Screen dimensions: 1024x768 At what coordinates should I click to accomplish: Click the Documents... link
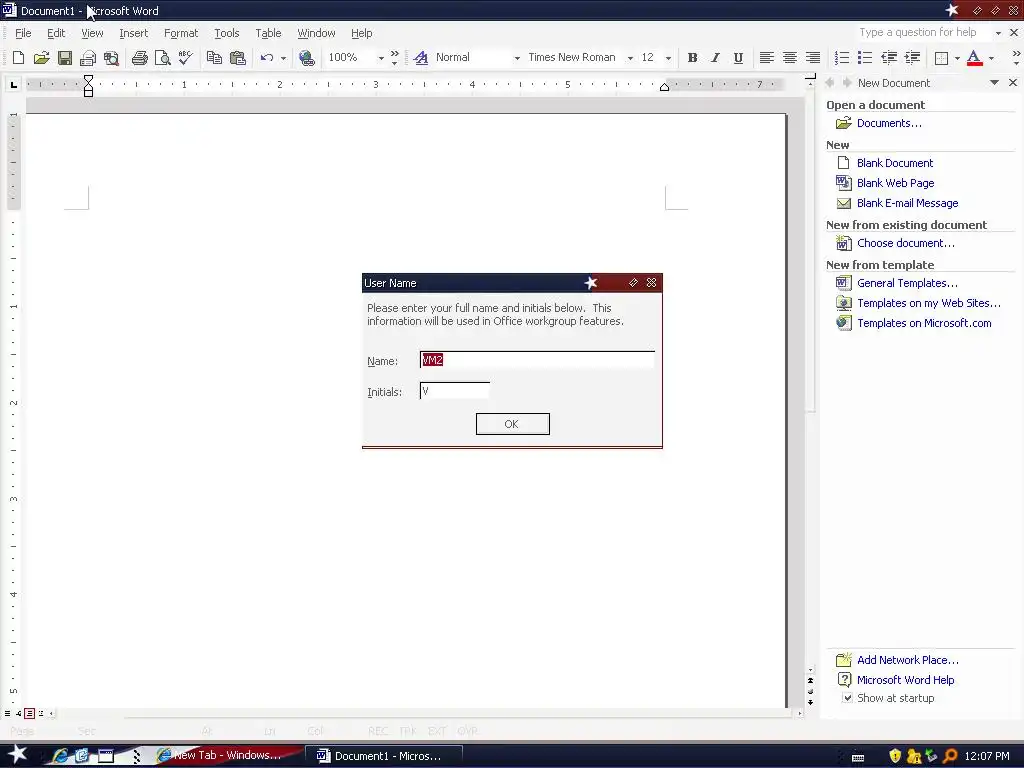[889, 123]
